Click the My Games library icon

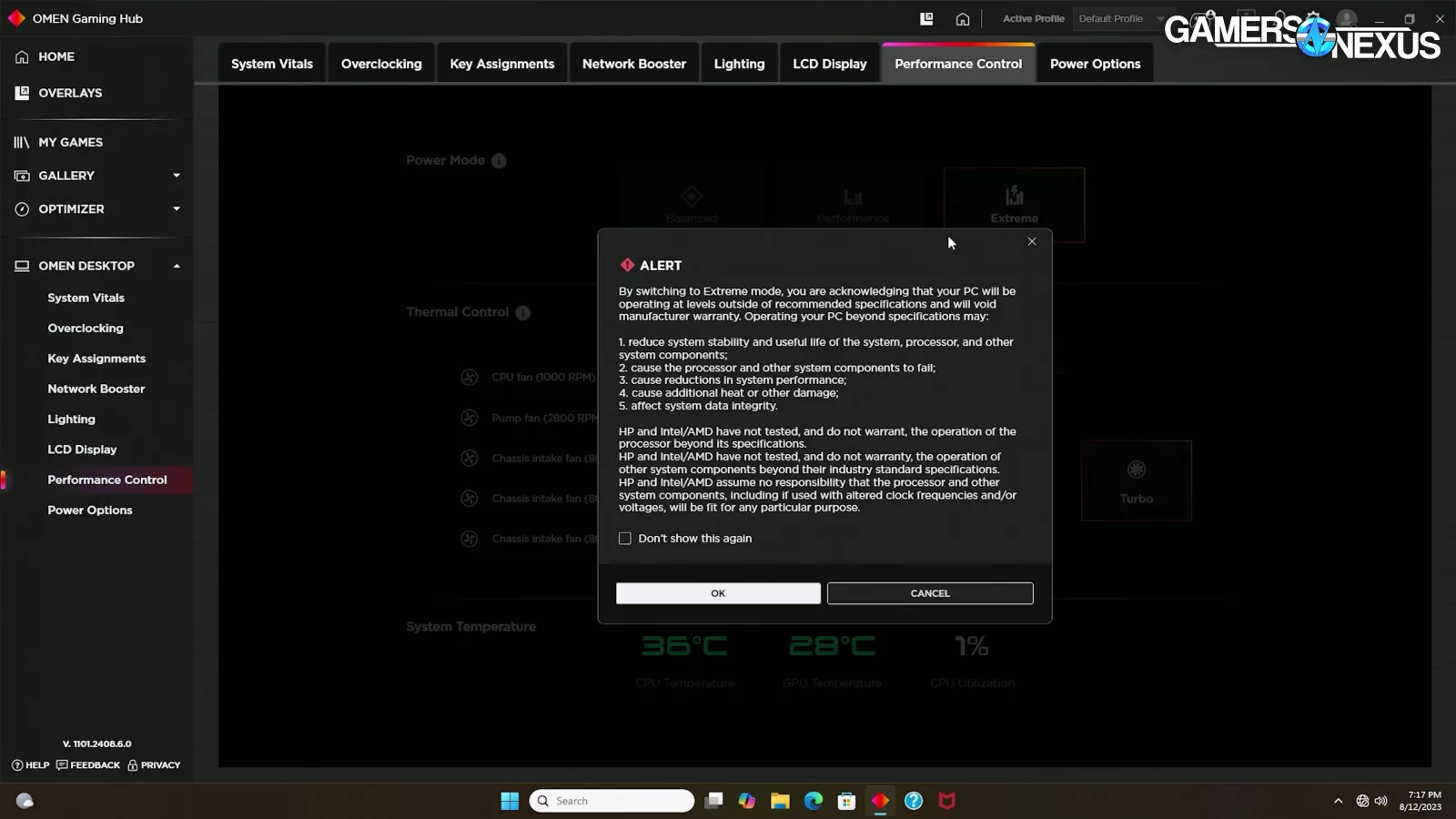point(22,143)
